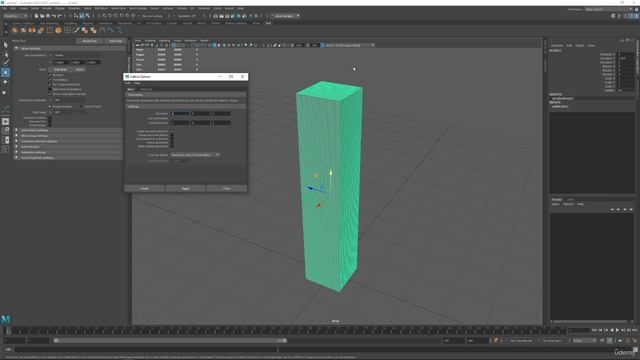Click the Maya home icon bottom-left
The width and height of the screenshot is (640, 360).
(5, 319)
